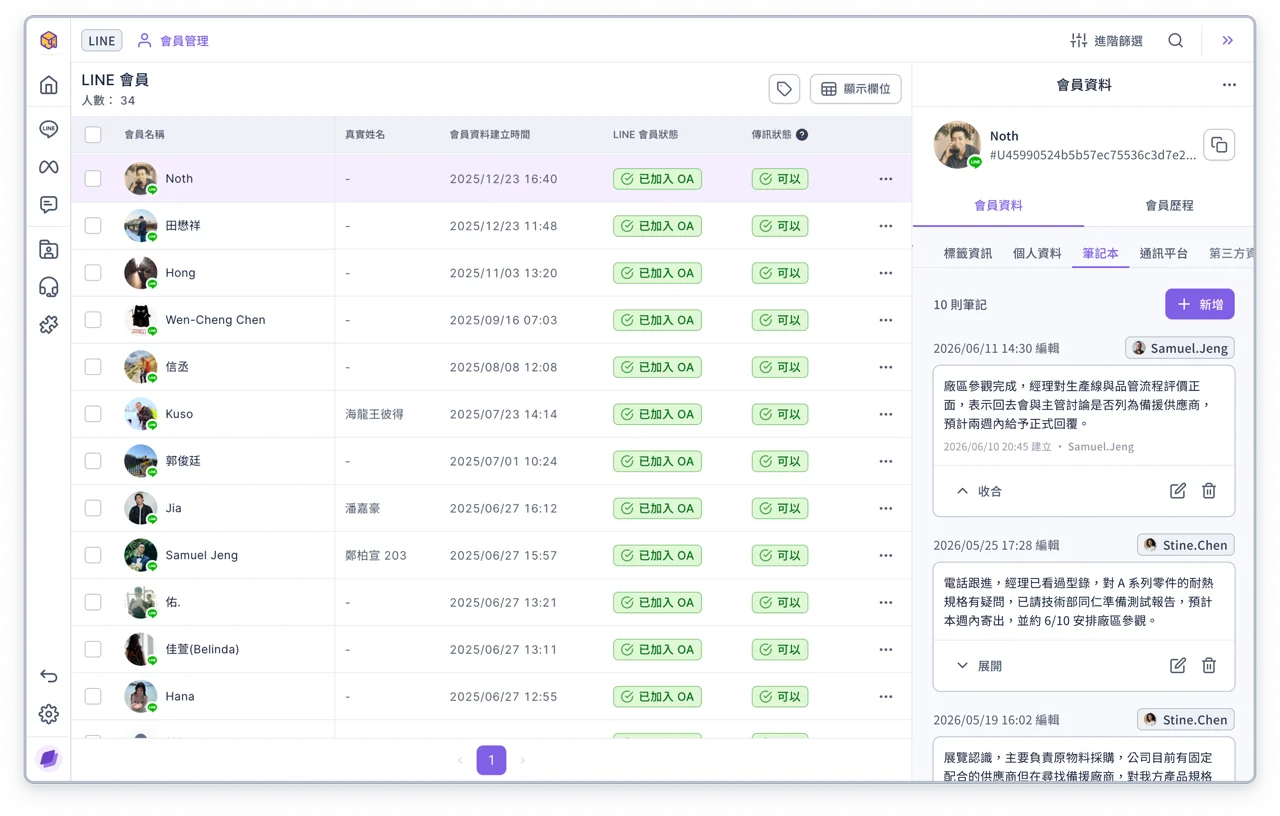
Task: Click the 會員管理 breadcrumb link
Action: point(173,41)
